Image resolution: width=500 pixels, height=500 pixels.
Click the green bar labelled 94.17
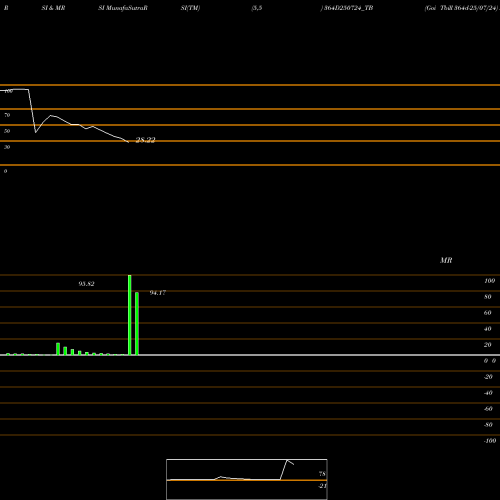pos(137,324)
